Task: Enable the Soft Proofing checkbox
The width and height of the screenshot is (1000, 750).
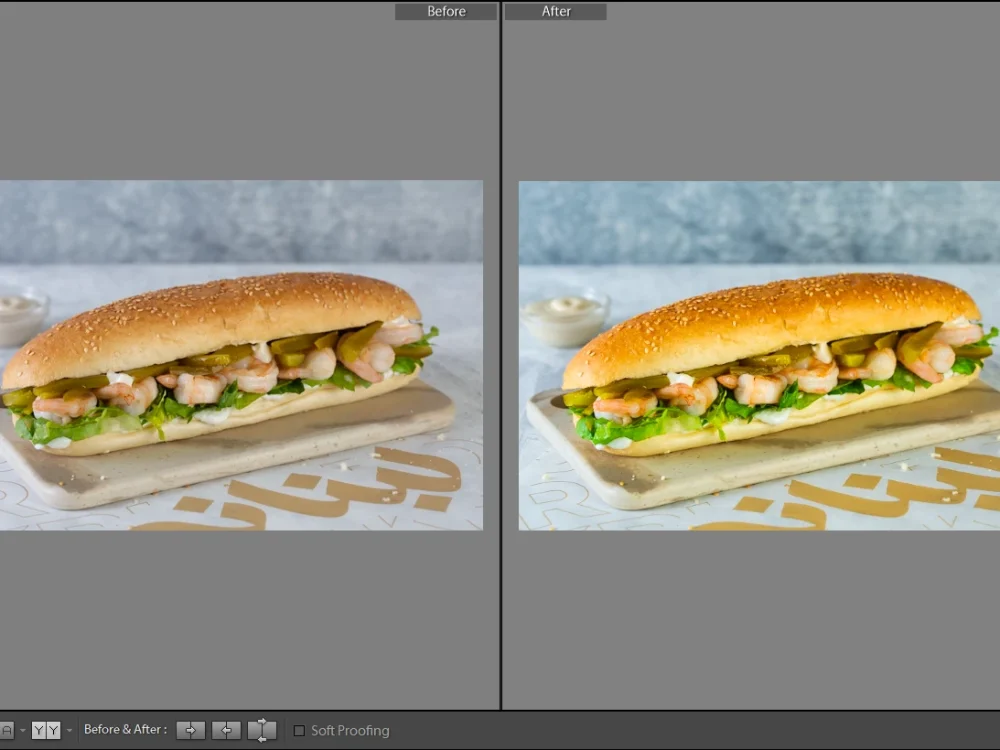Action: [299, 730]
